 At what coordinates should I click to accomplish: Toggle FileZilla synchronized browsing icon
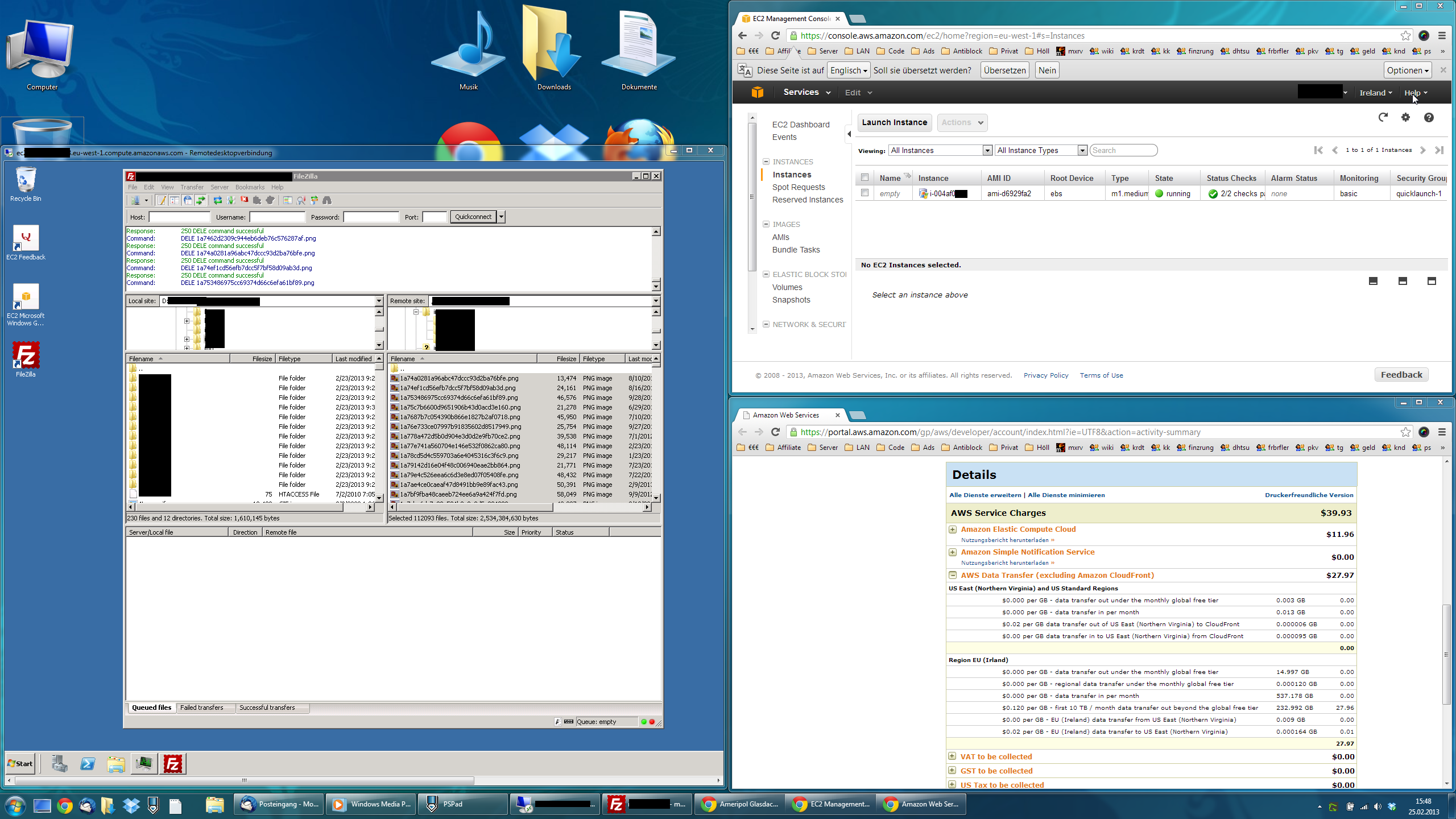[314, 200]
